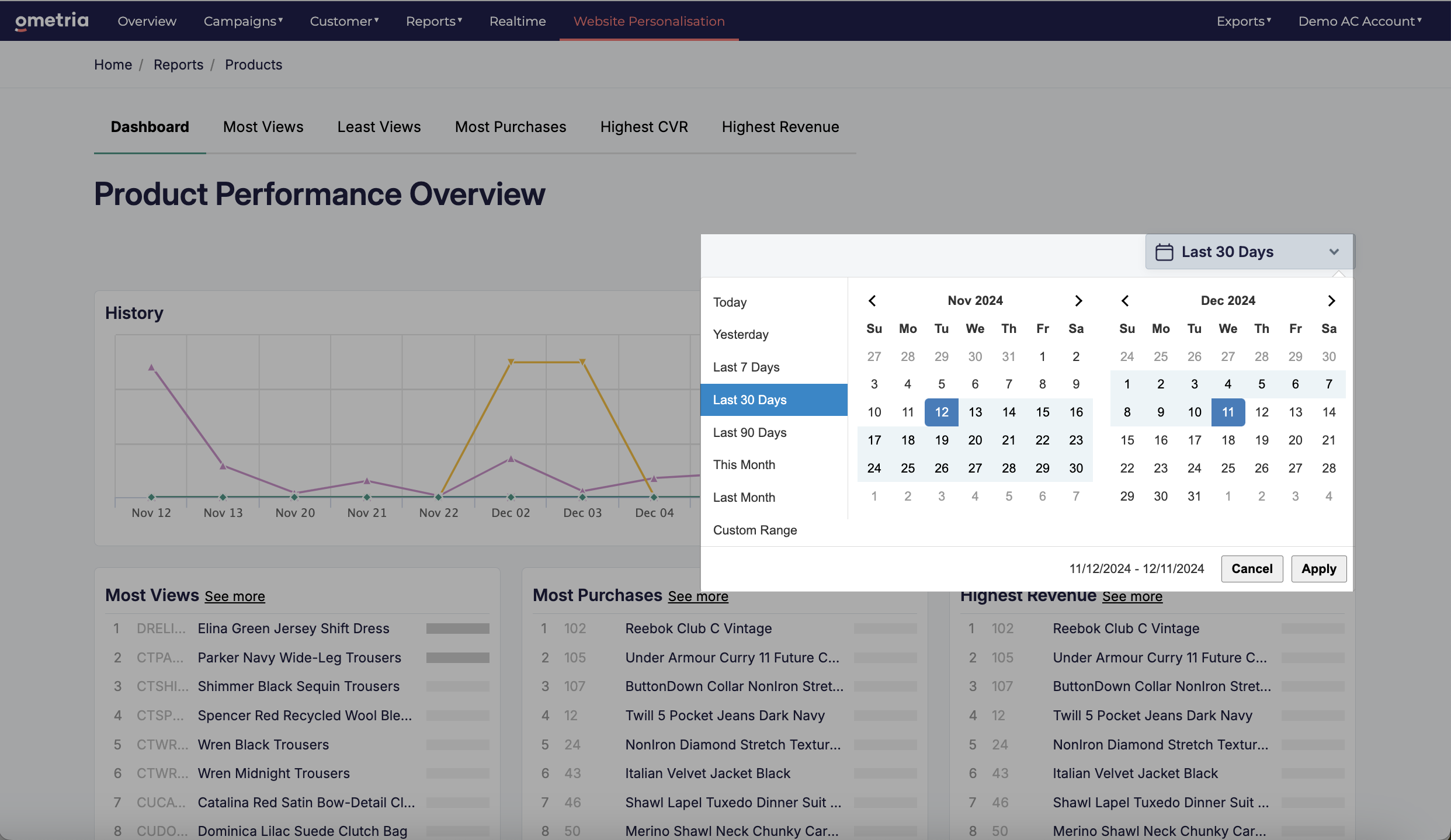Expand the Customer navigation menu
1451x840 pixels.
coord(344,20)
